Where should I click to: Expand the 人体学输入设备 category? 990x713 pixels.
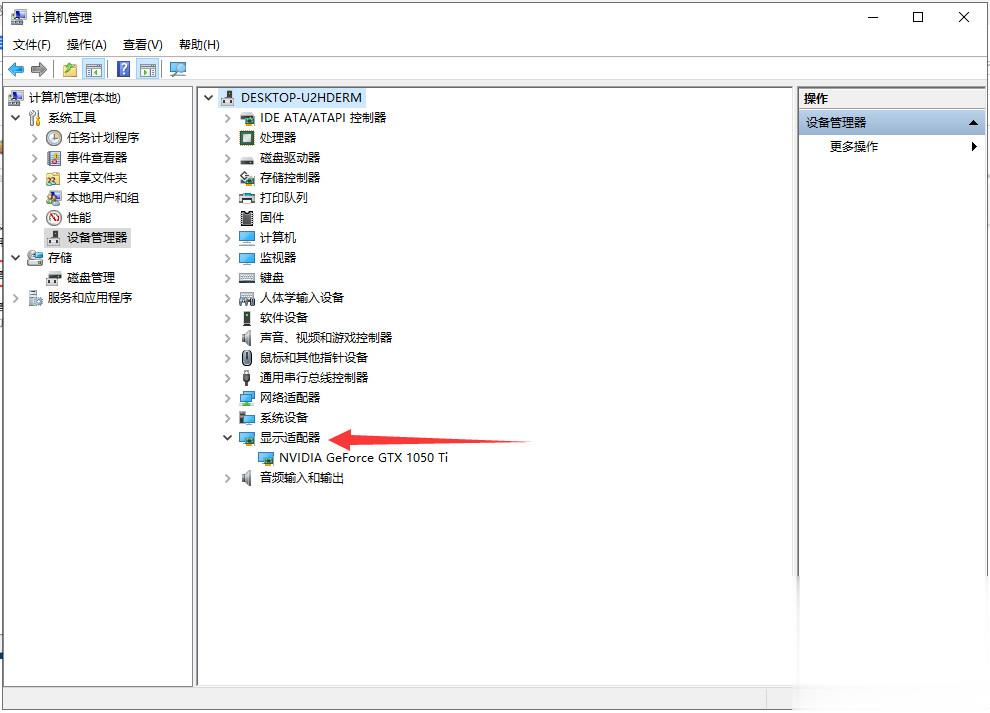coord(227,298)
